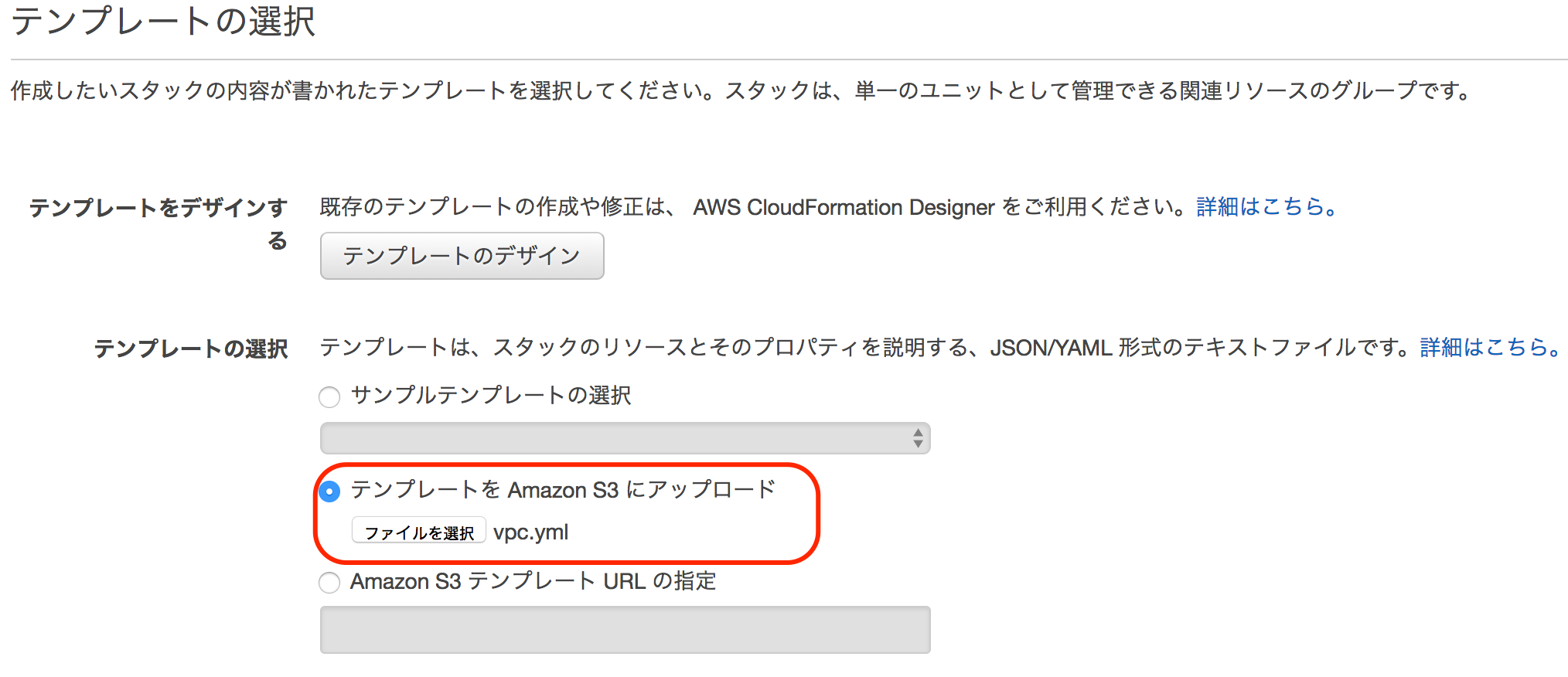The width and height of the screenshot is (1568, 677).
Task: Open the sample template dropdown list
Action: tap(624, 438)
